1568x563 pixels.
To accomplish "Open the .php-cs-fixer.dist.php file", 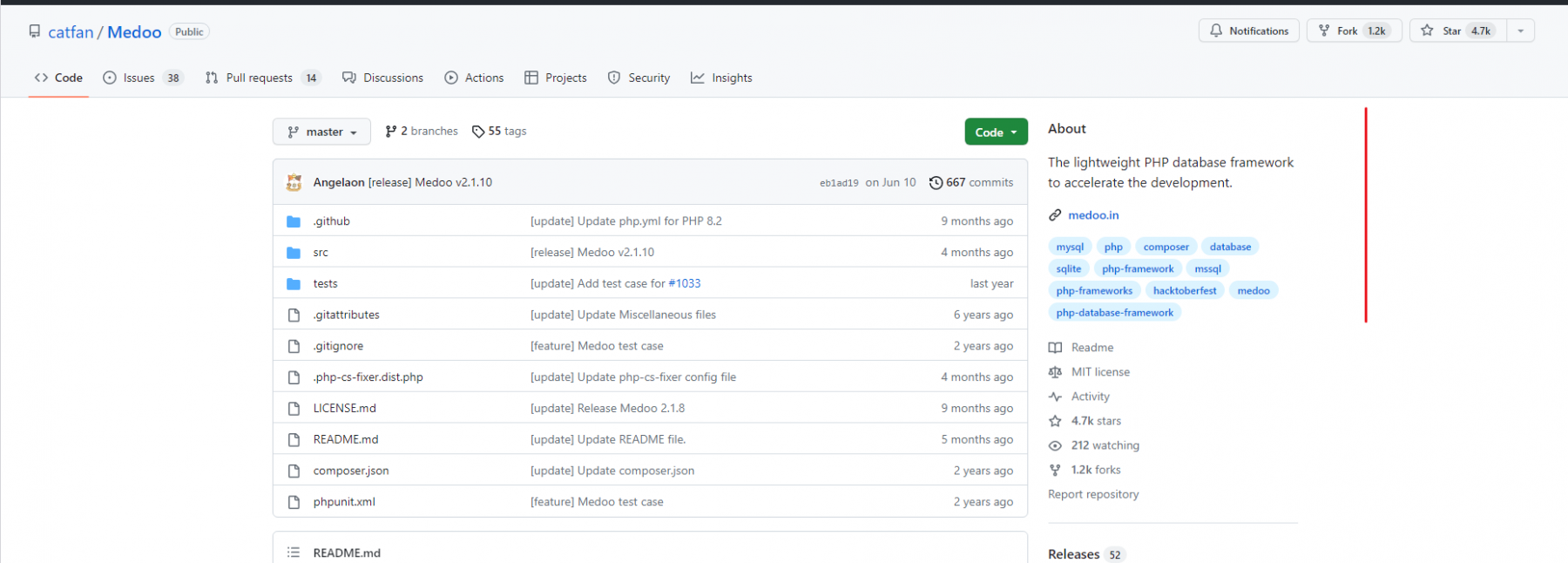I will coord(368,377).
